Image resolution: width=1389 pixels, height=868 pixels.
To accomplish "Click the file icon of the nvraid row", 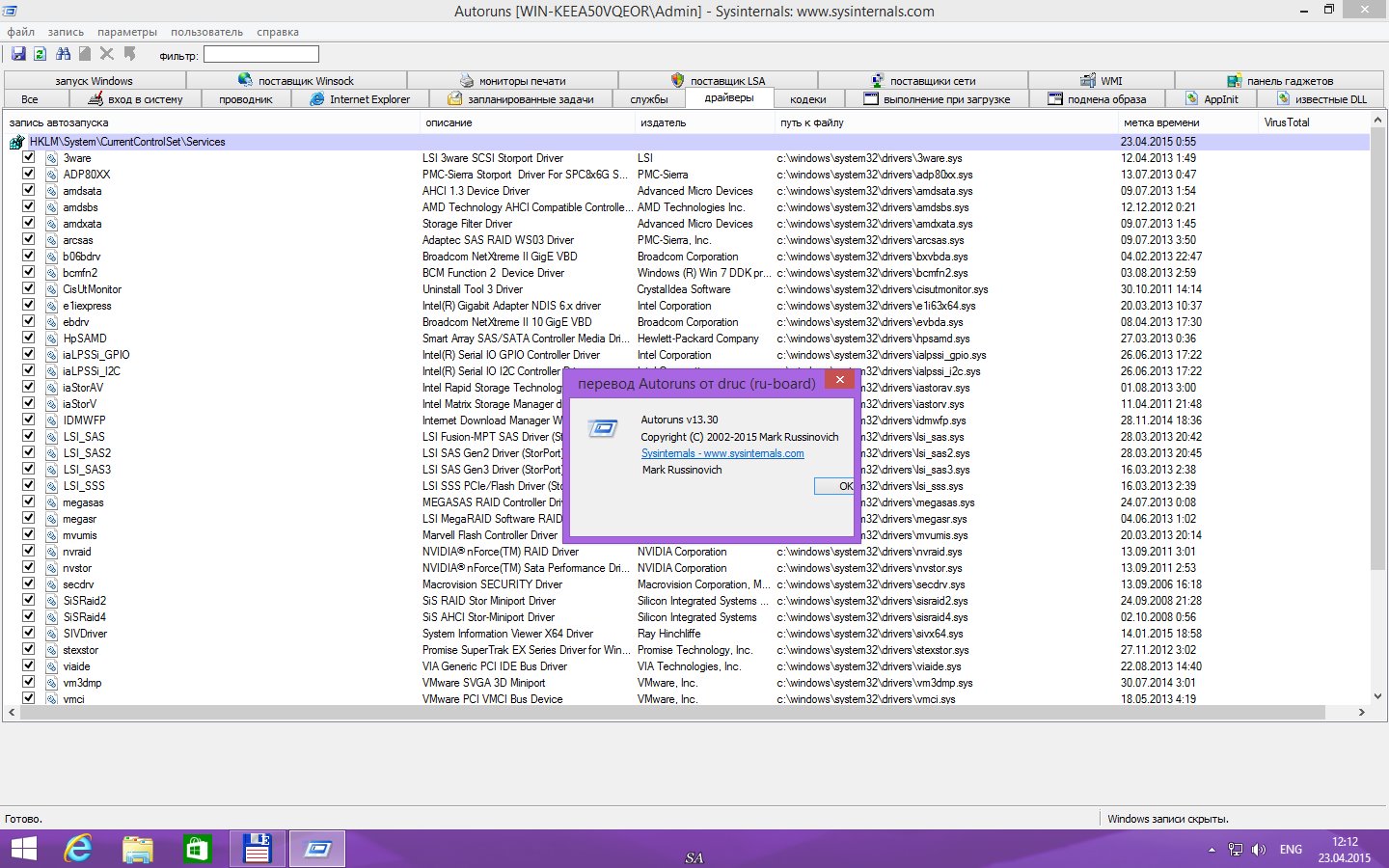I will tap(51, 552).
